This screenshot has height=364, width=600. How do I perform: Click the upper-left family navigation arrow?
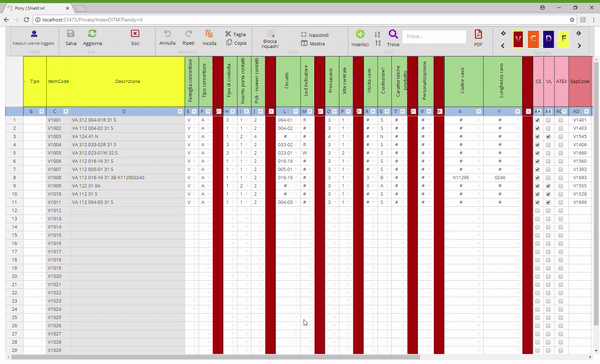click(x=503, y=34)
